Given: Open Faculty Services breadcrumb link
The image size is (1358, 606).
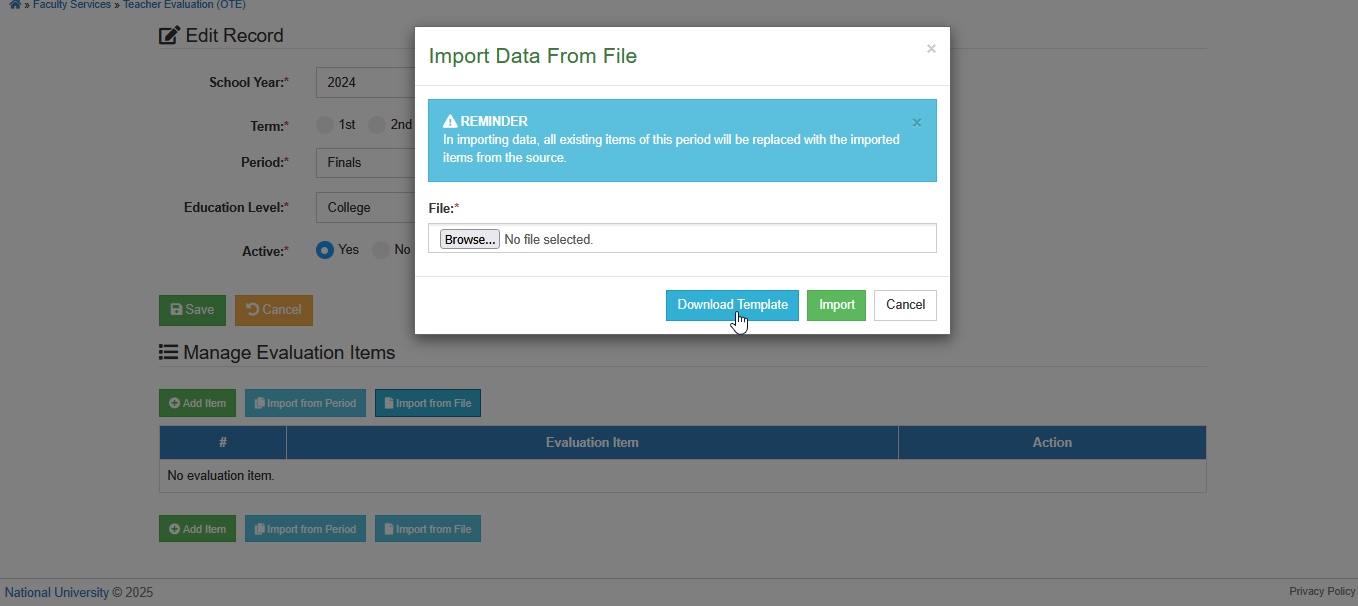Looking at the screenshot, I should (x=72, y=5).
